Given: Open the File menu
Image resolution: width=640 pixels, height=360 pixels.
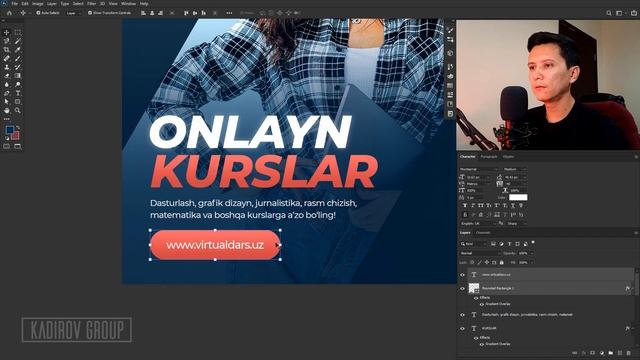Looking at the screenshot, I should 15,4.
